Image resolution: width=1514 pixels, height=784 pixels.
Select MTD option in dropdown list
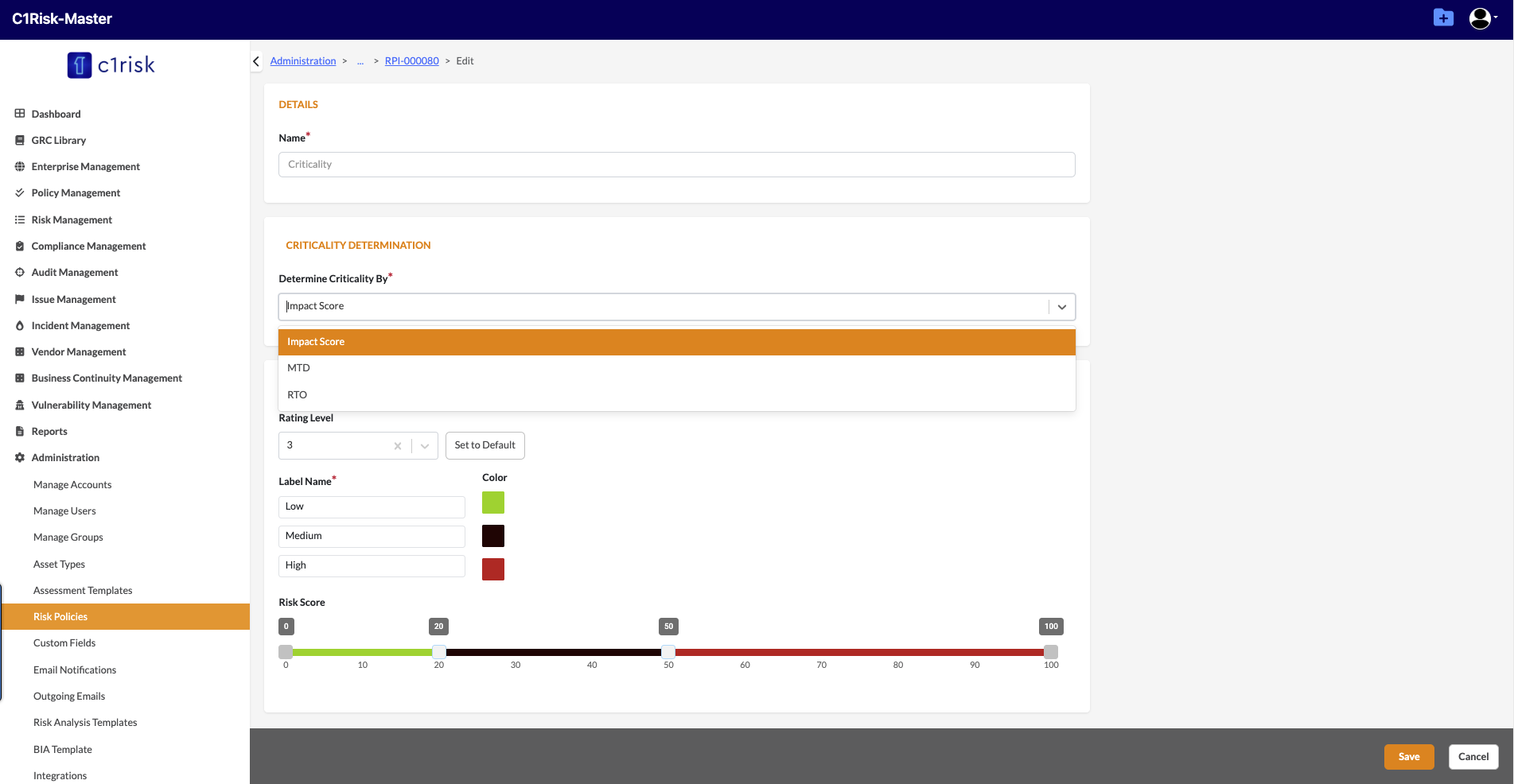tap(676, 368)
